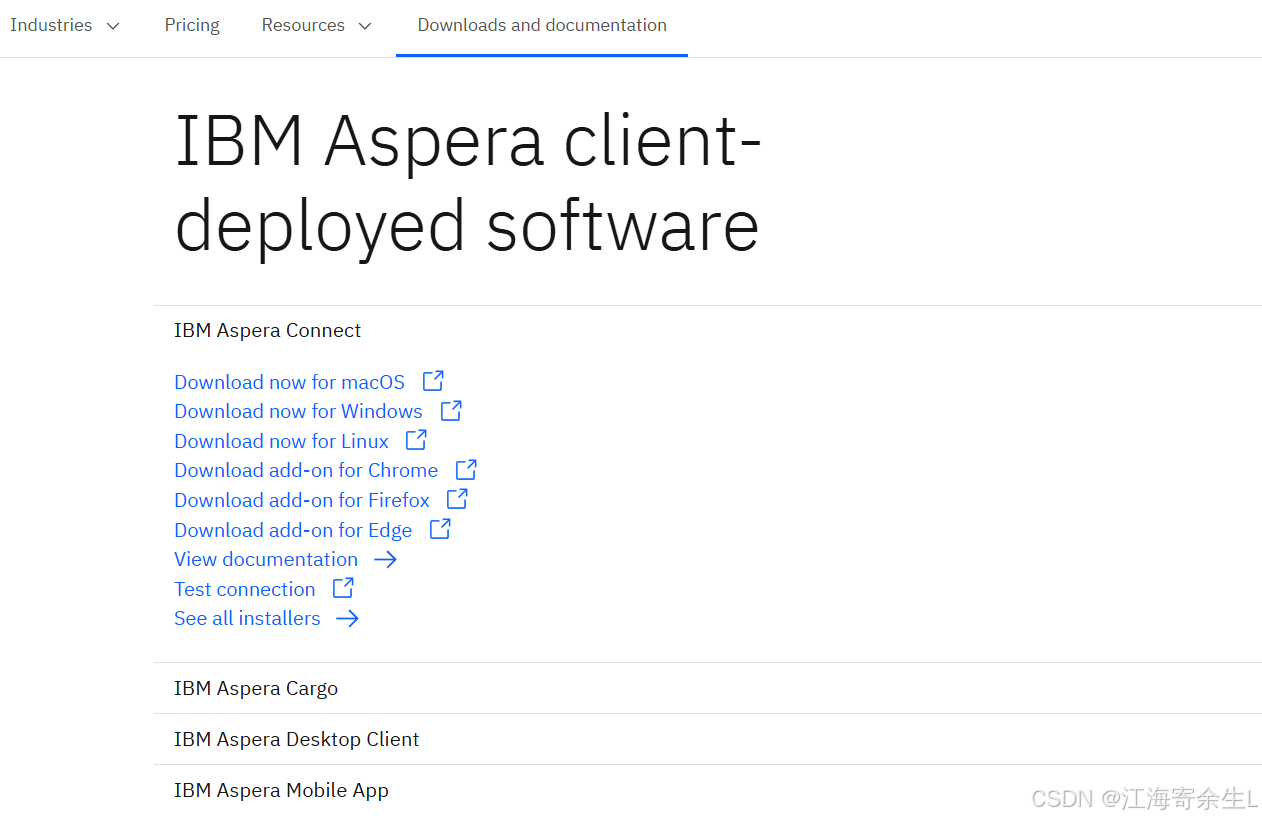Viewport: 1262px width, 820px height.
Task: Open the Resources dropdown
Action: [x=316, y=25]
